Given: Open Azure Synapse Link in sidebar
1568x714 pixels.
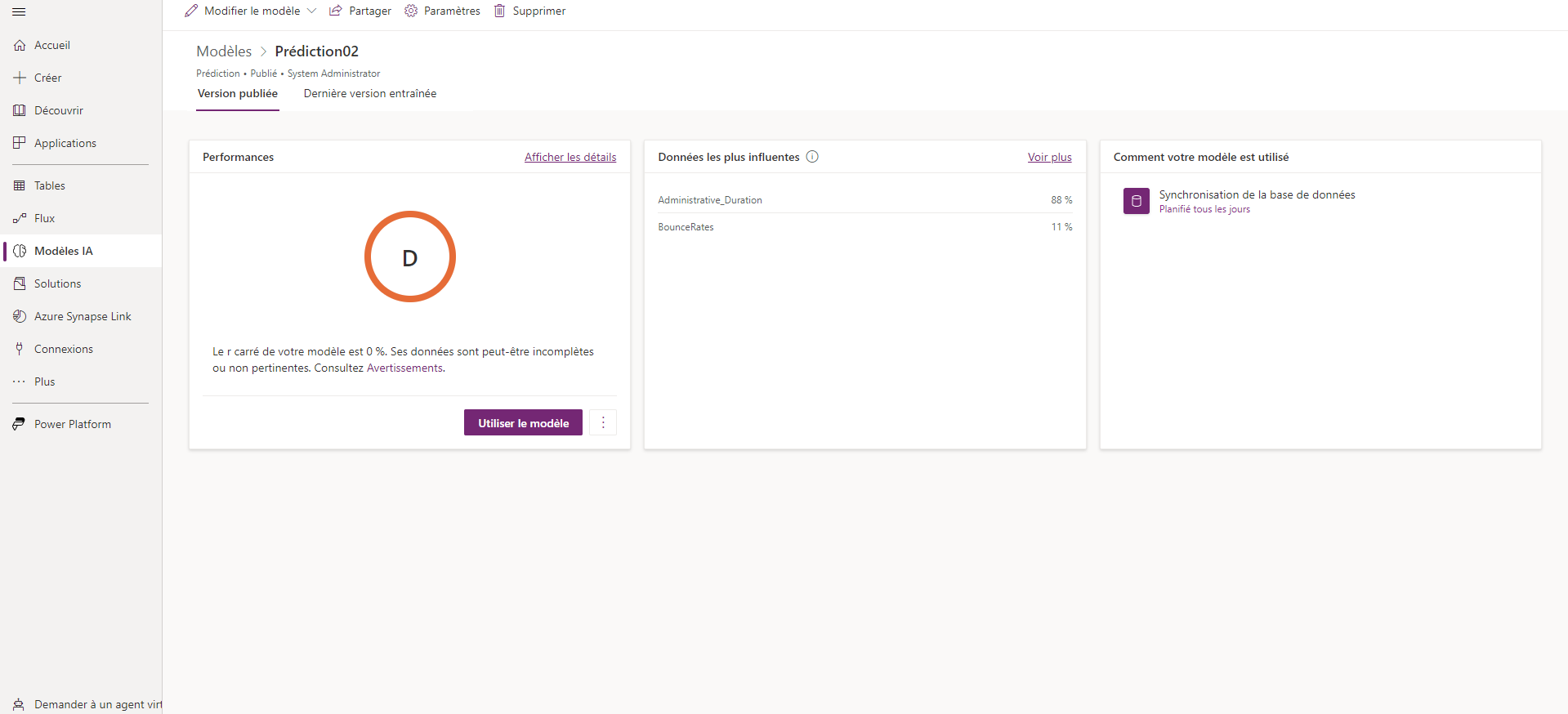Looking at the screenshot, I should click(x=81, y=316).
